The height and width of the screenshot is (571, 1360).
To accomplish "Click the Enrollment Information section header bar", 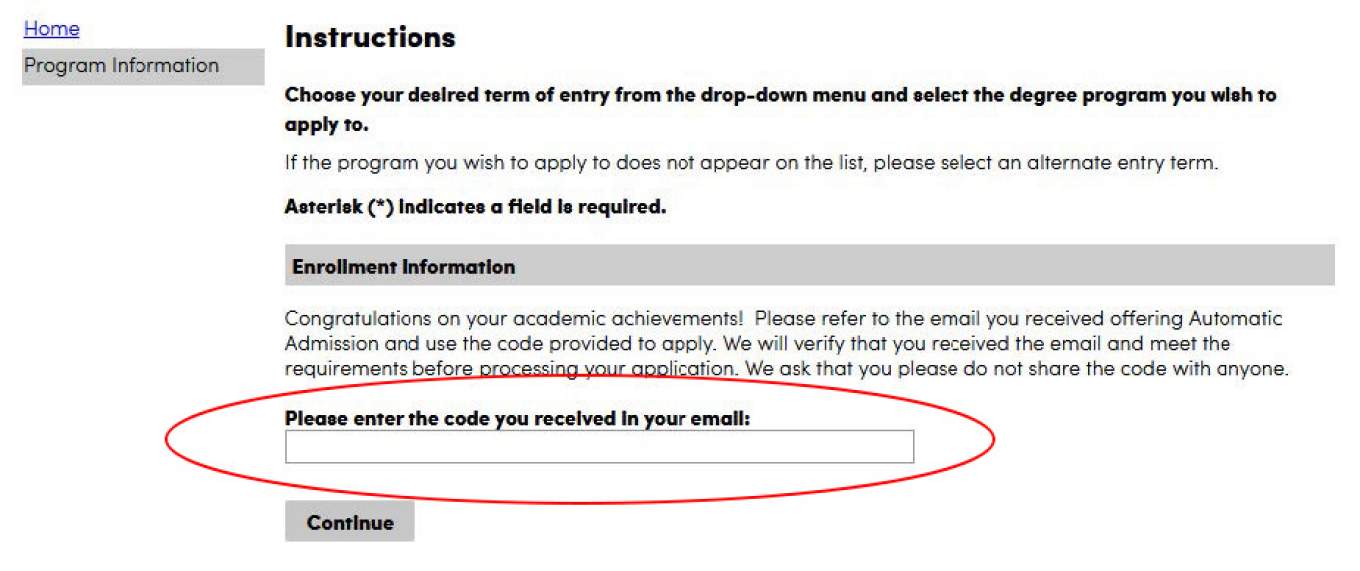I will pyautogui.click(x=809, y=267).
